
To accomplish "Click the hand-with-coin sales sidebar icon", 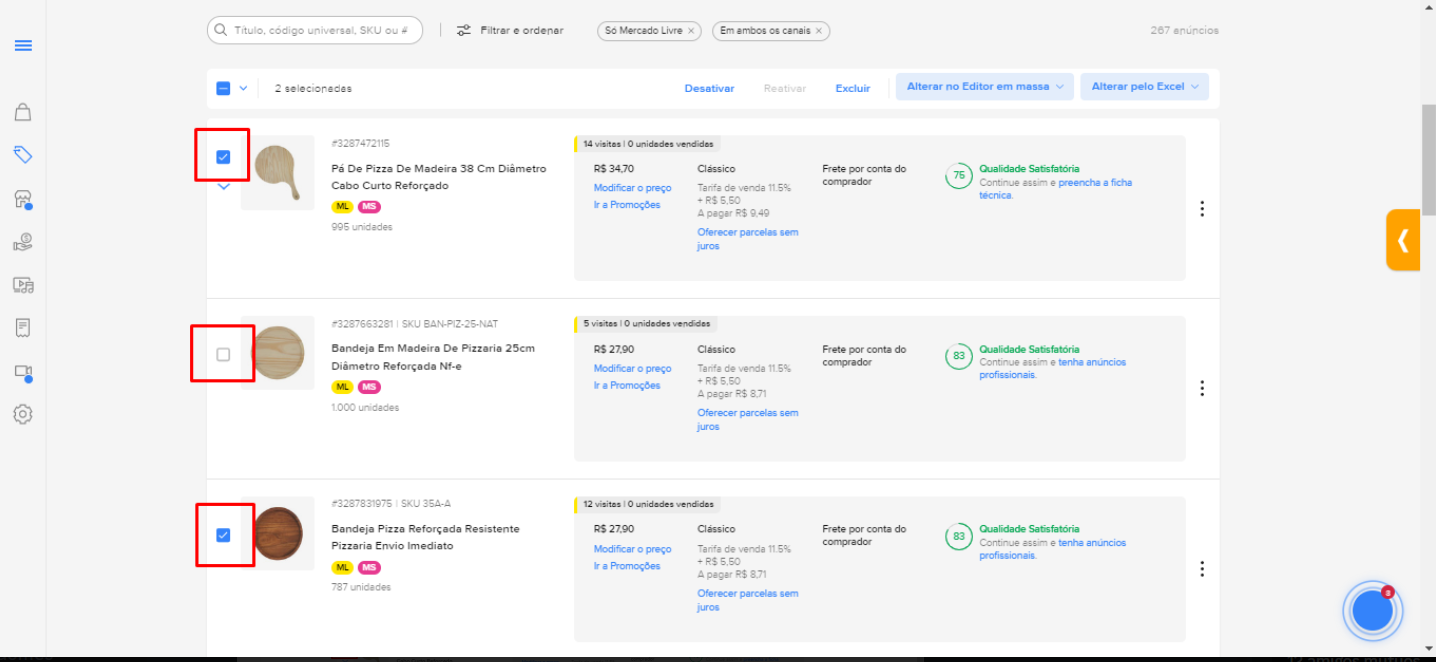I will (x=23, y=241).
